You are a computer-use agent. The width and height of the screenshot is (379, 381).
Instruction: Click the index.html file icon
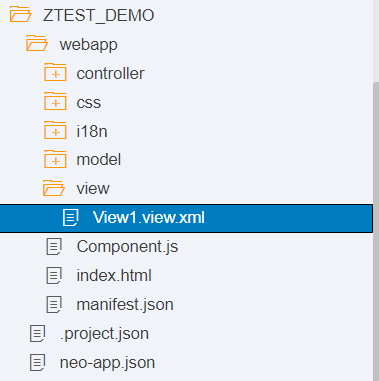click(x=54, y=276)
